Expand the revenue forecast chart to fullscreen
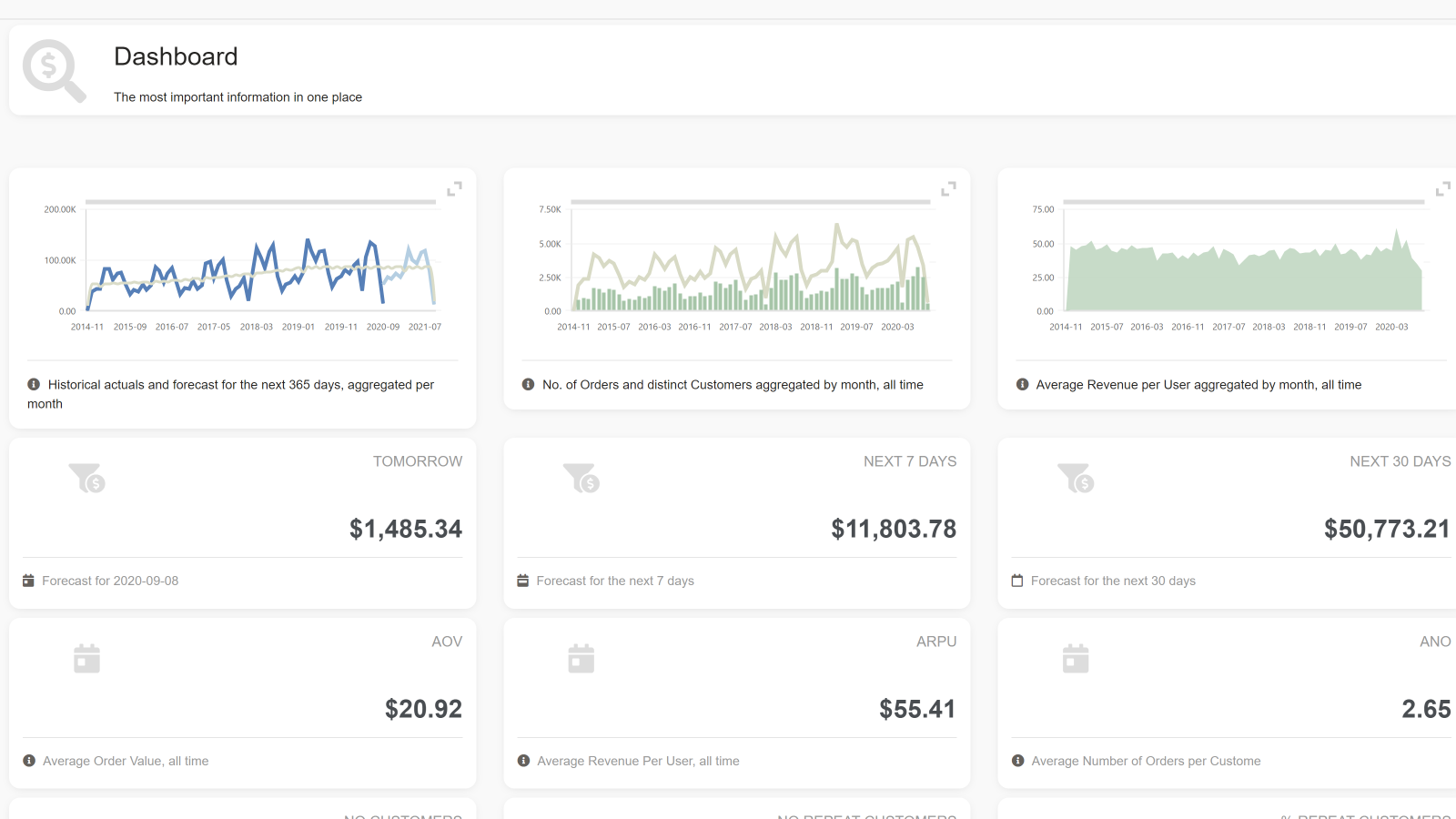1456x819 pixels. 454,188
